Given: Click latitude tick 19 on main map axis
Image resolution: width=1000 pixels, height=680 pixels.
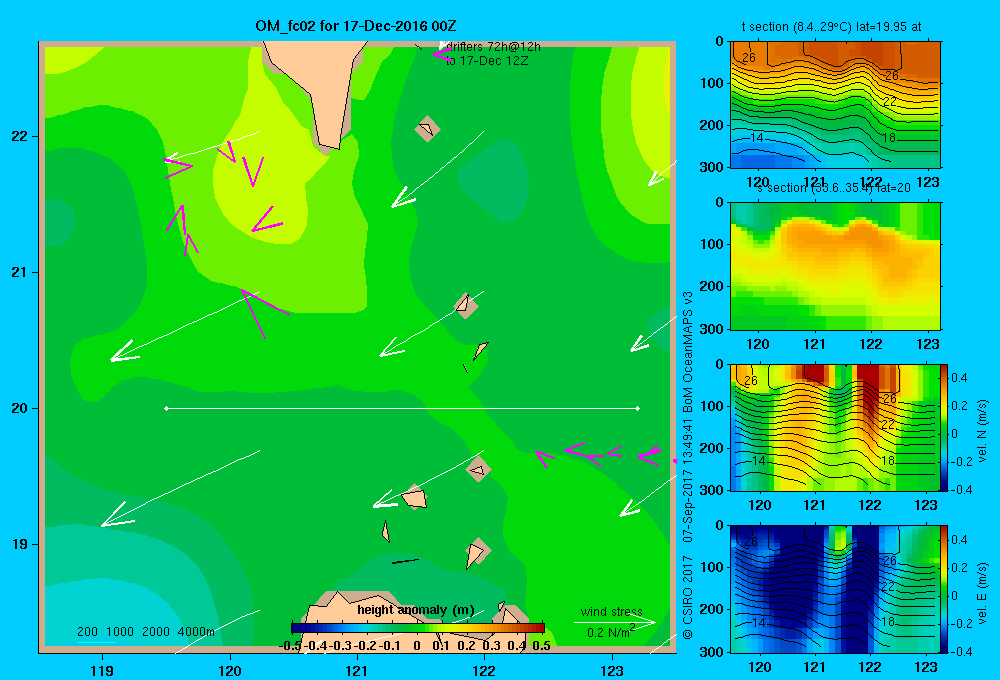Looking at the screenshot, I should pos(19,544).
